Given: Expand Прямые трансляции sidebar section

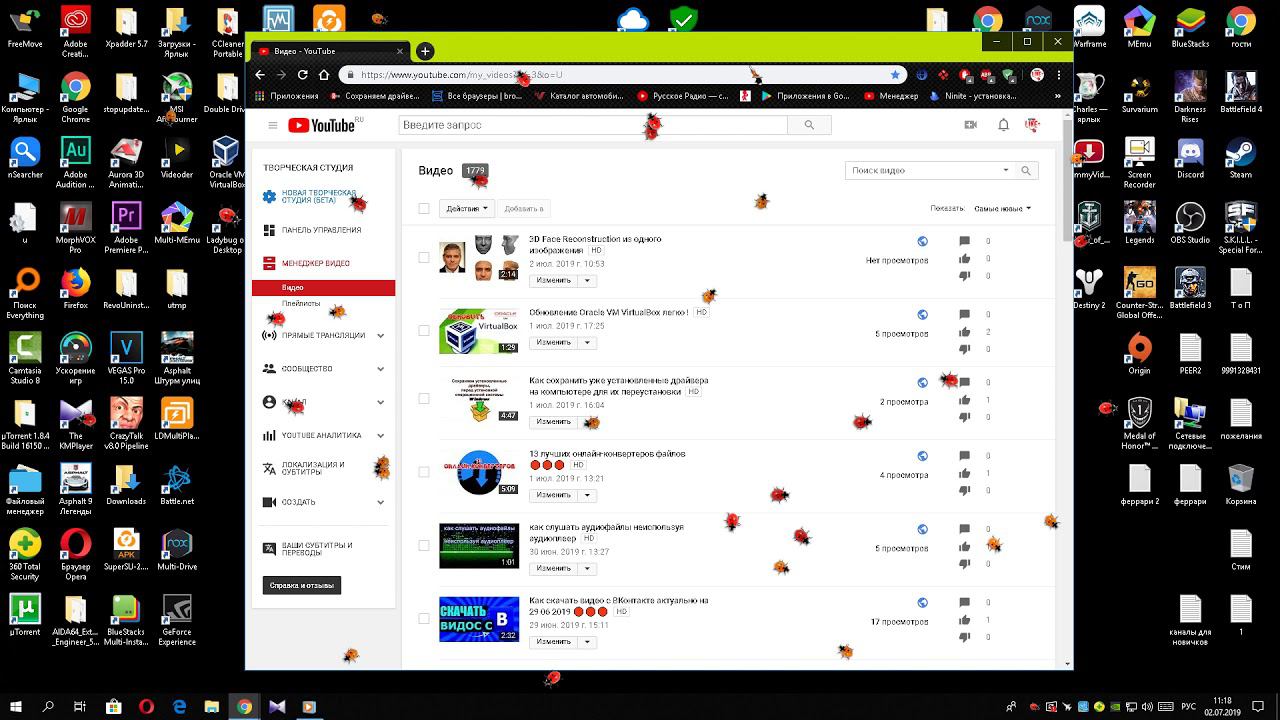Looking at the screenshot, I should (x=381, y=336).
